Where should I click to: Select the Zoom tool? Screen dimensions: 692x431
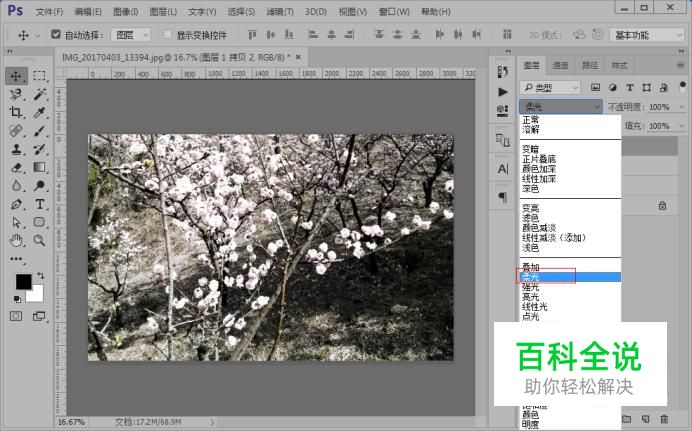pyautogui.click(x=39, y=240)
